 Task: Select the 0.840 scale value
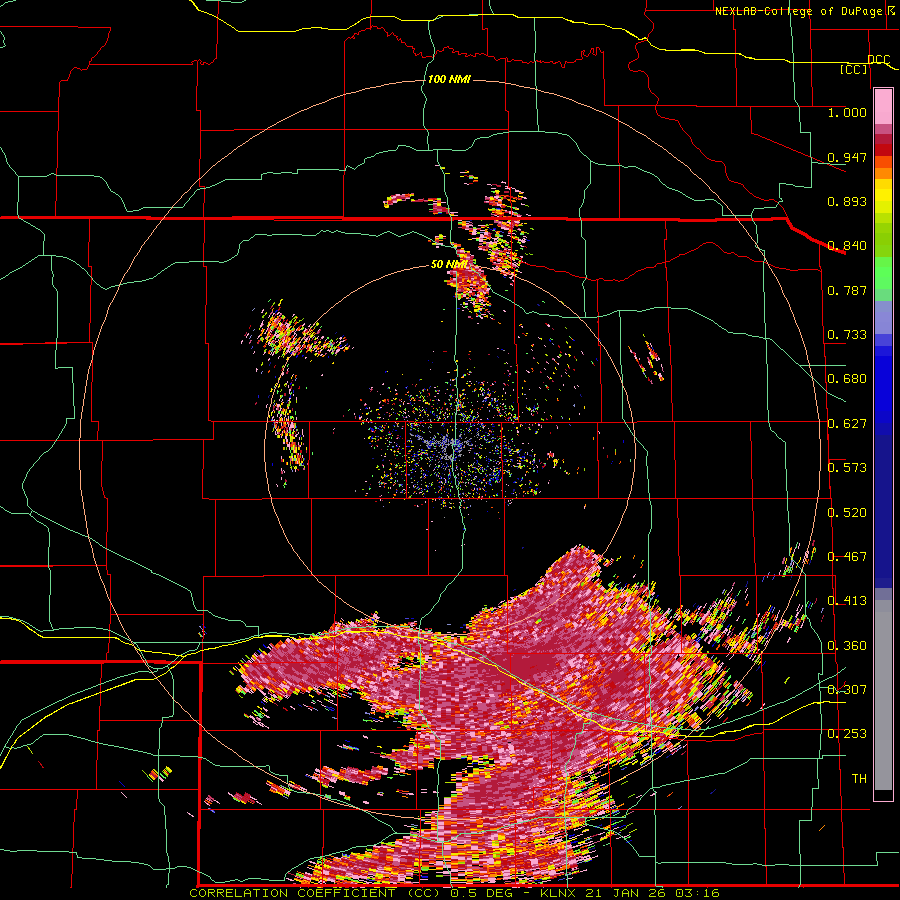(x=847, y=246)
